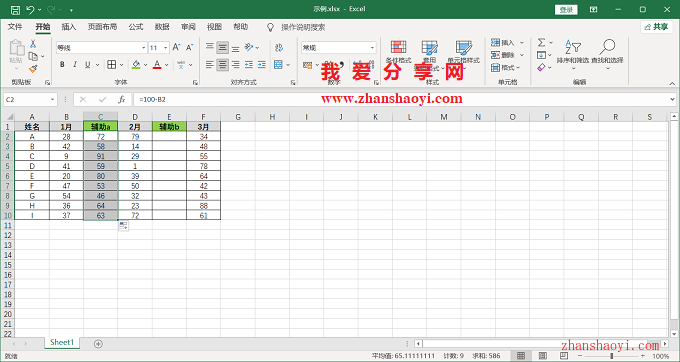Toggle Bold formatting

tap(62, 65)
